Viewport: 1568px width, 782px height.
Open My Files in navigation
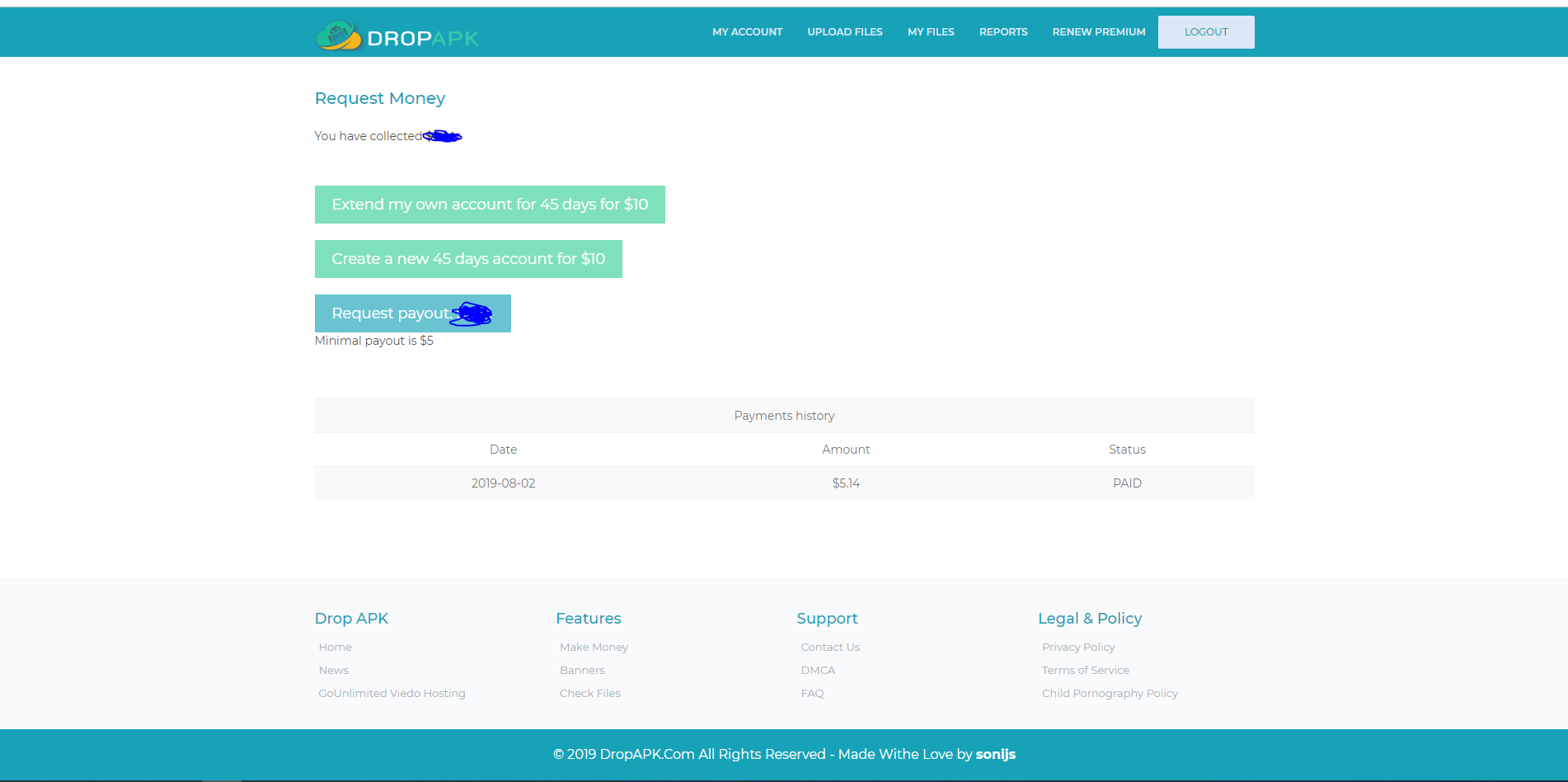931,32
